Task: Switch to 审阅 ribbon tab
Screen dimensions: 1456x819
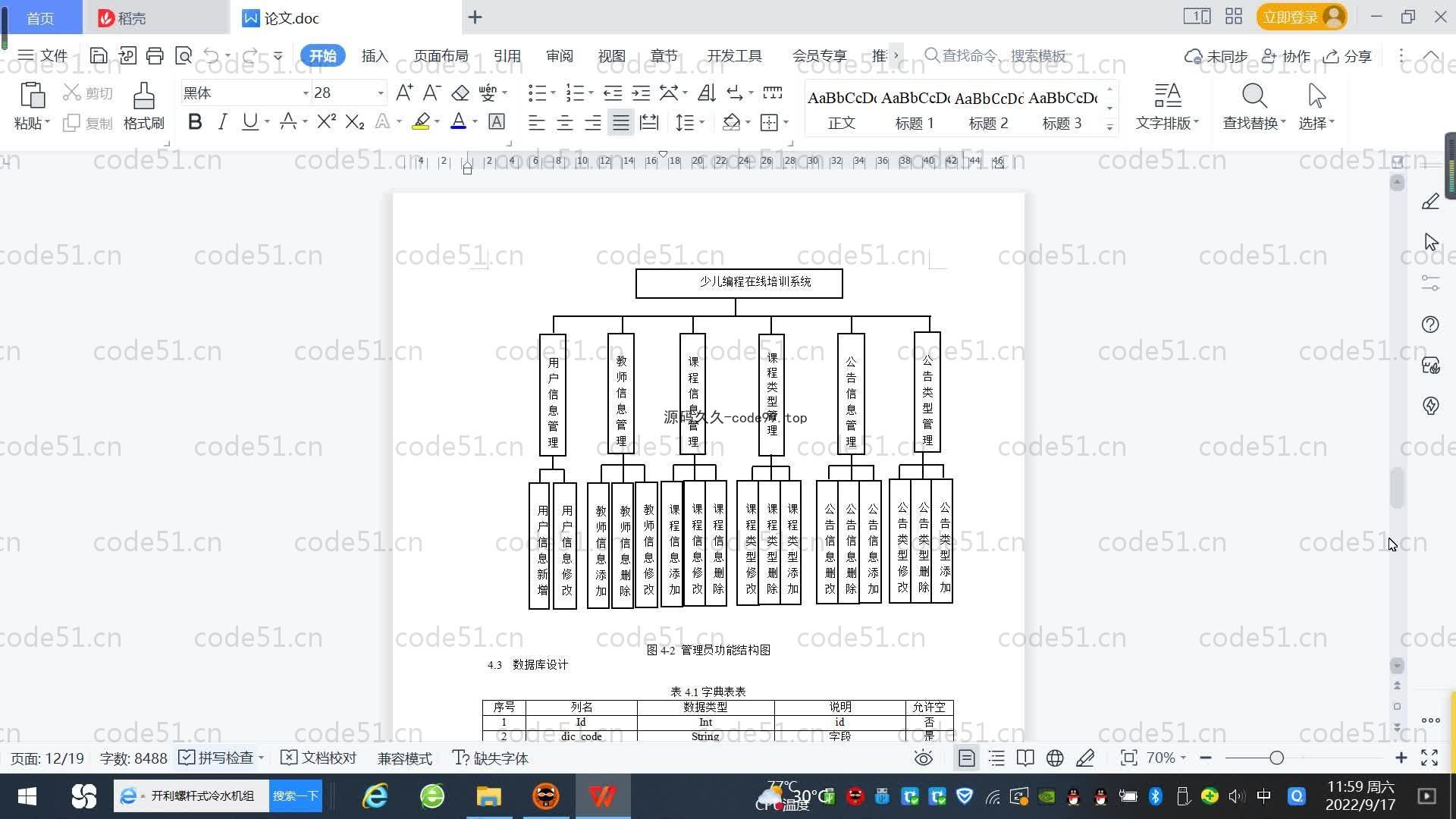Action: (559, 55)
